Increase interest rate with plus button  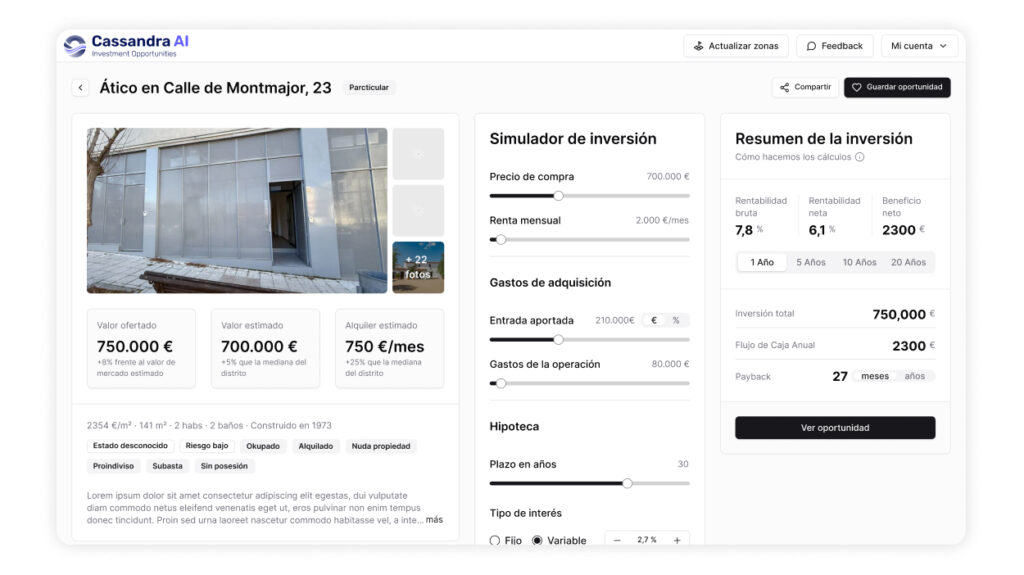(677, 540)
